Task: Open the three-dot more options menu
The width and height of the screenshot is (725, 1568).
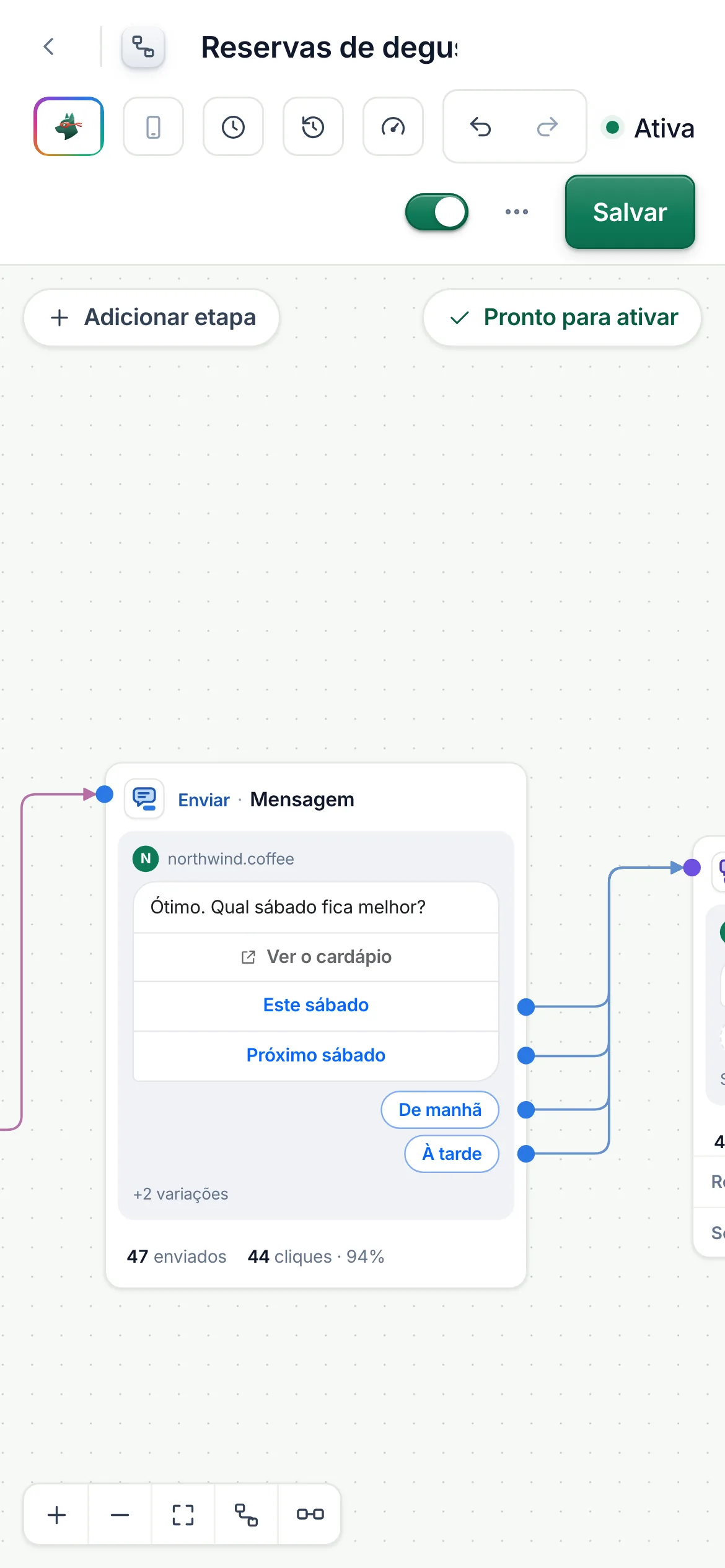Action: pyautogui.click(x=516, y=212)
